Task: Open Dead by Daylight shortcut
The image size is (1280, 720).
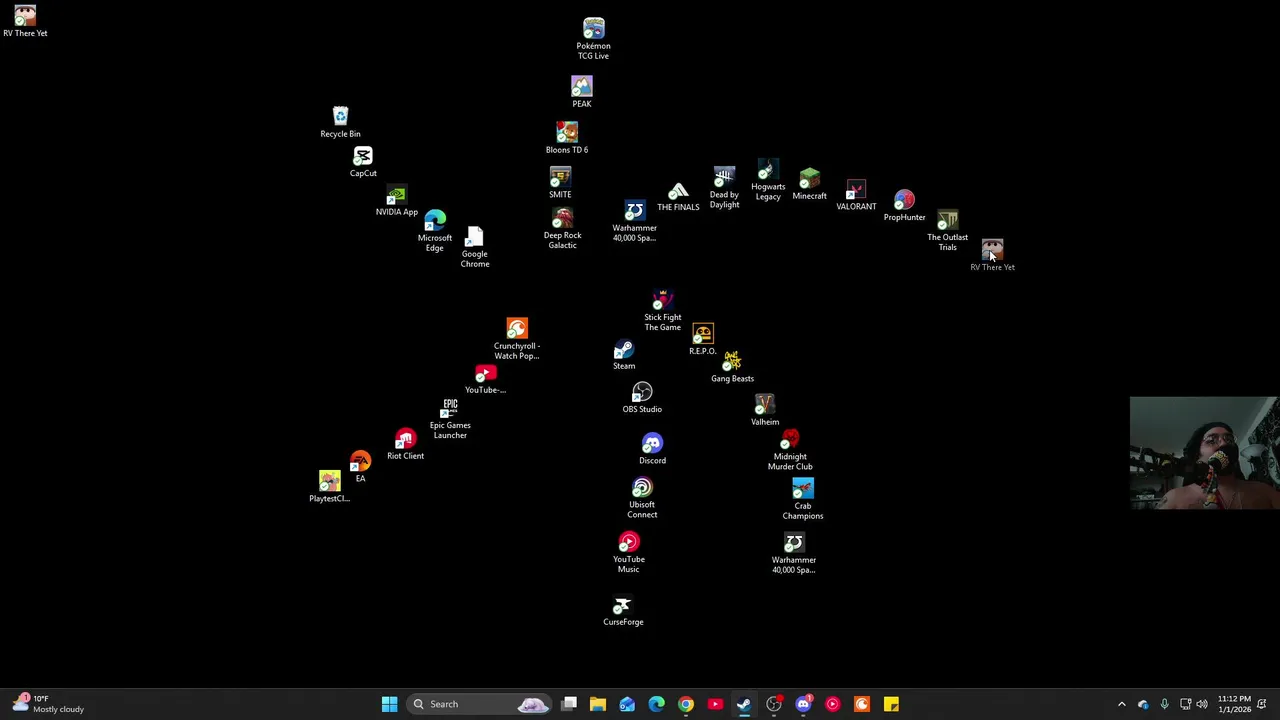Action: 724,188
